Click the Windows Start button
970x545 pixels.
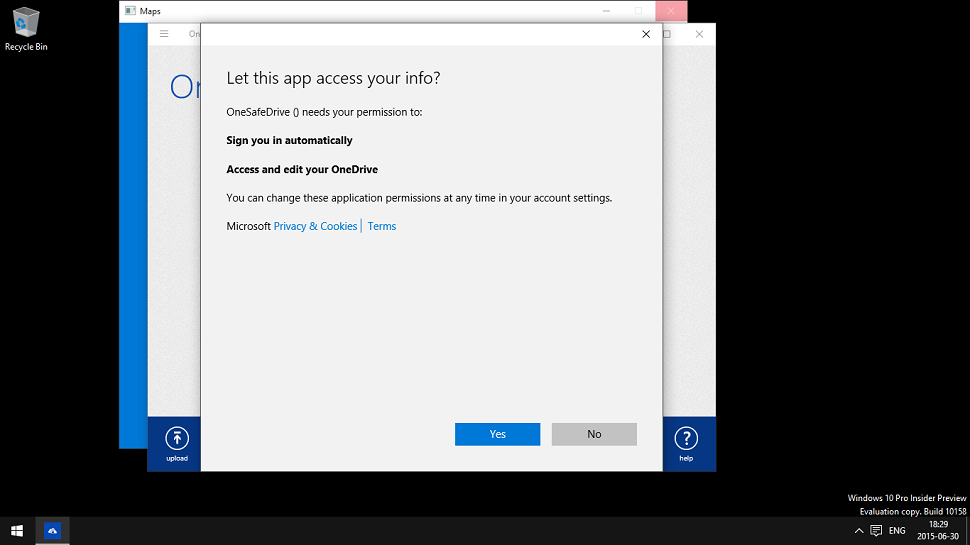point(17,530)
